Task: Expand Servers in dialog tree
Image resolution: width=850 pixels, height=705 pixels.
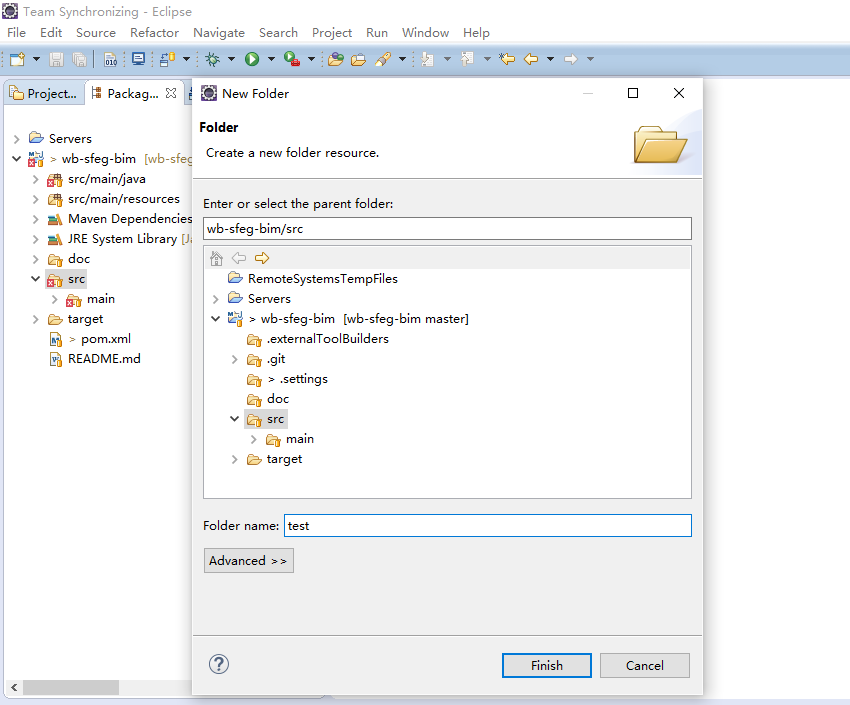Action: [x=216, y=299]
